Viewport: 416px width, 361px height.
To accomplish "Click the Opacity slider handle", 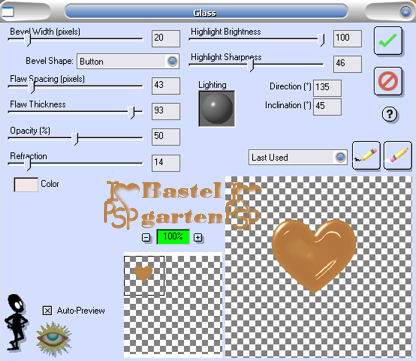I will click(x=76, y=138).
